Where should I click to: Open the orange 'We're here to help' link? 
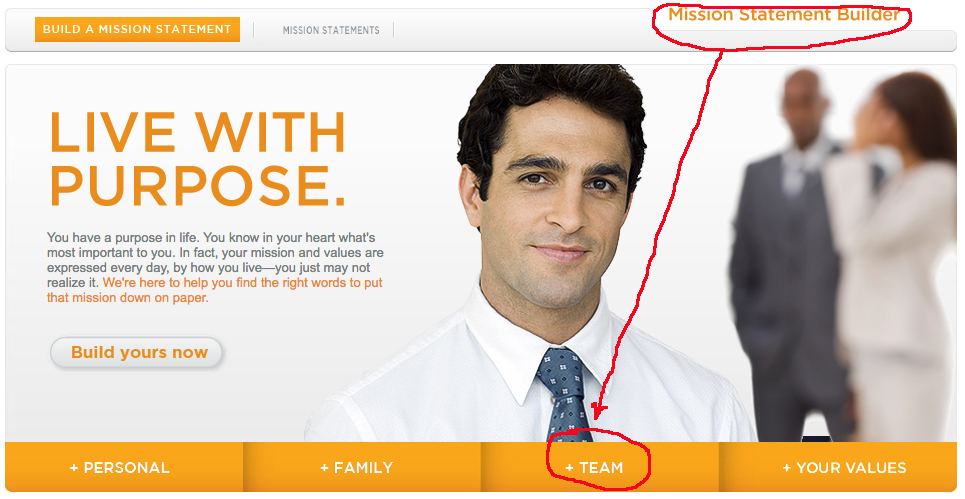[x=215, y=290]
